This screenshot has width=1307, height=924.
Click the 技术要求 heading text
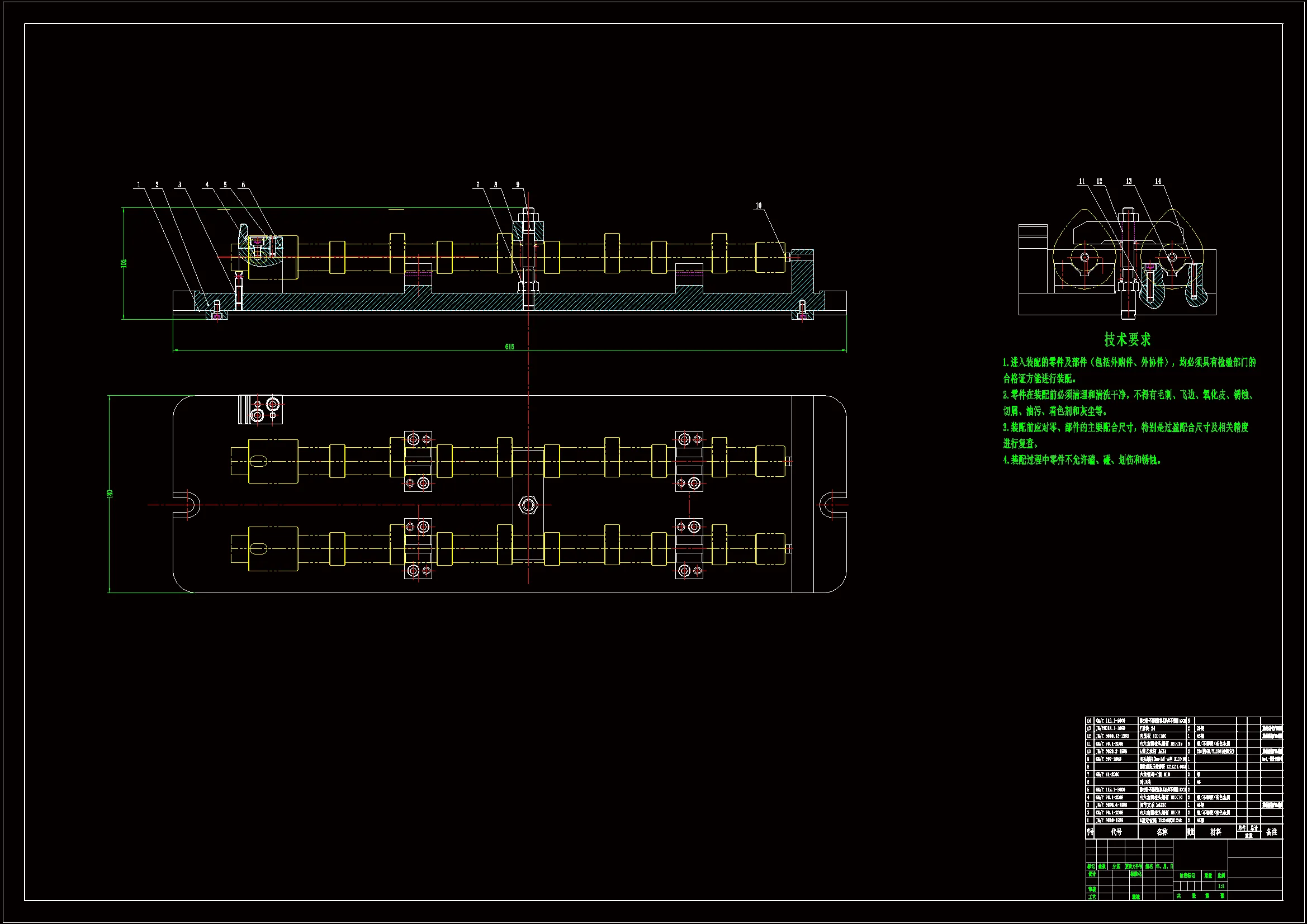pos(1127,340)
